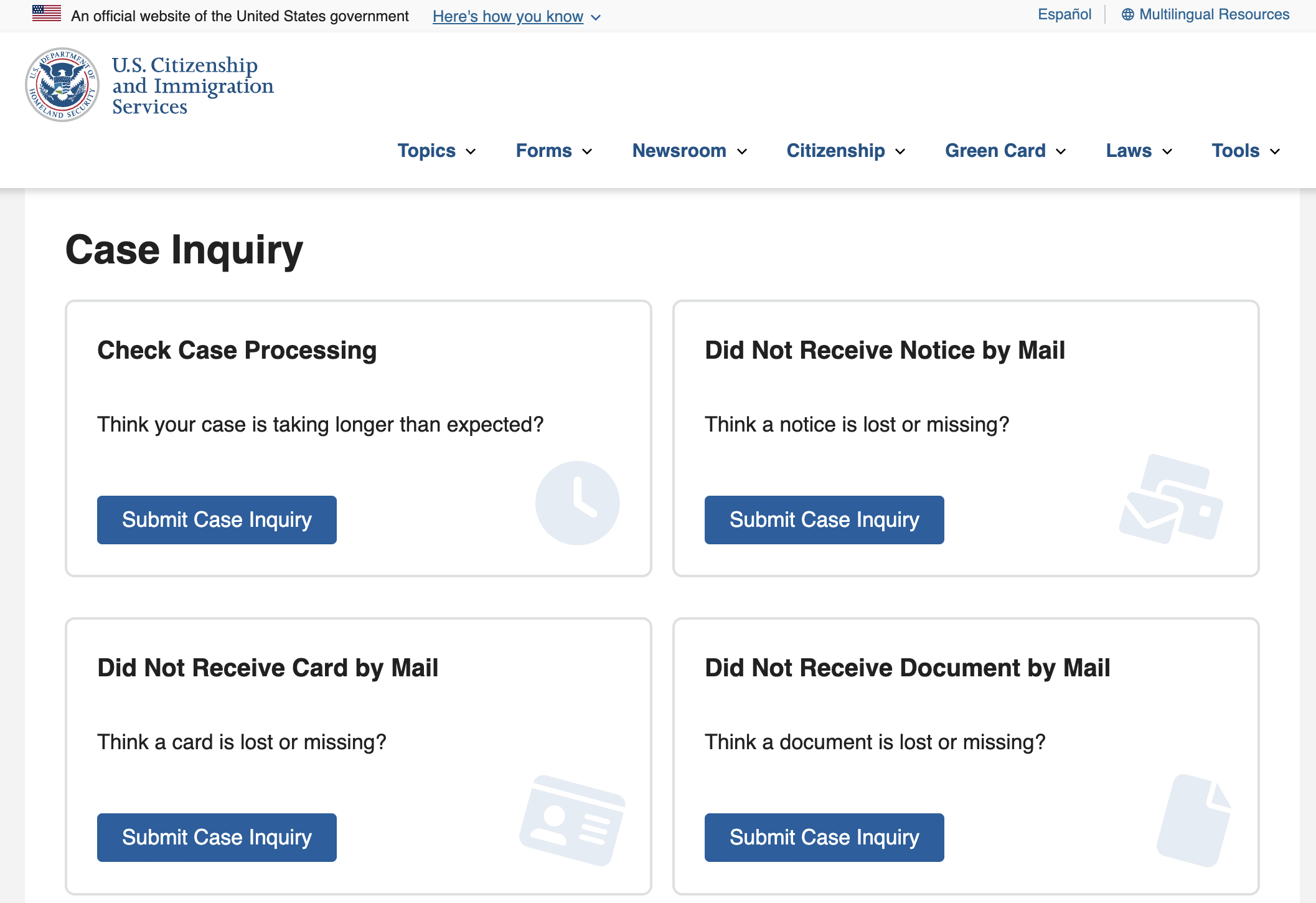Viewport: 1316px width, 903px height.
Task: Submit Case Inquiry for Did Not Receive Document
Action: 824,838
